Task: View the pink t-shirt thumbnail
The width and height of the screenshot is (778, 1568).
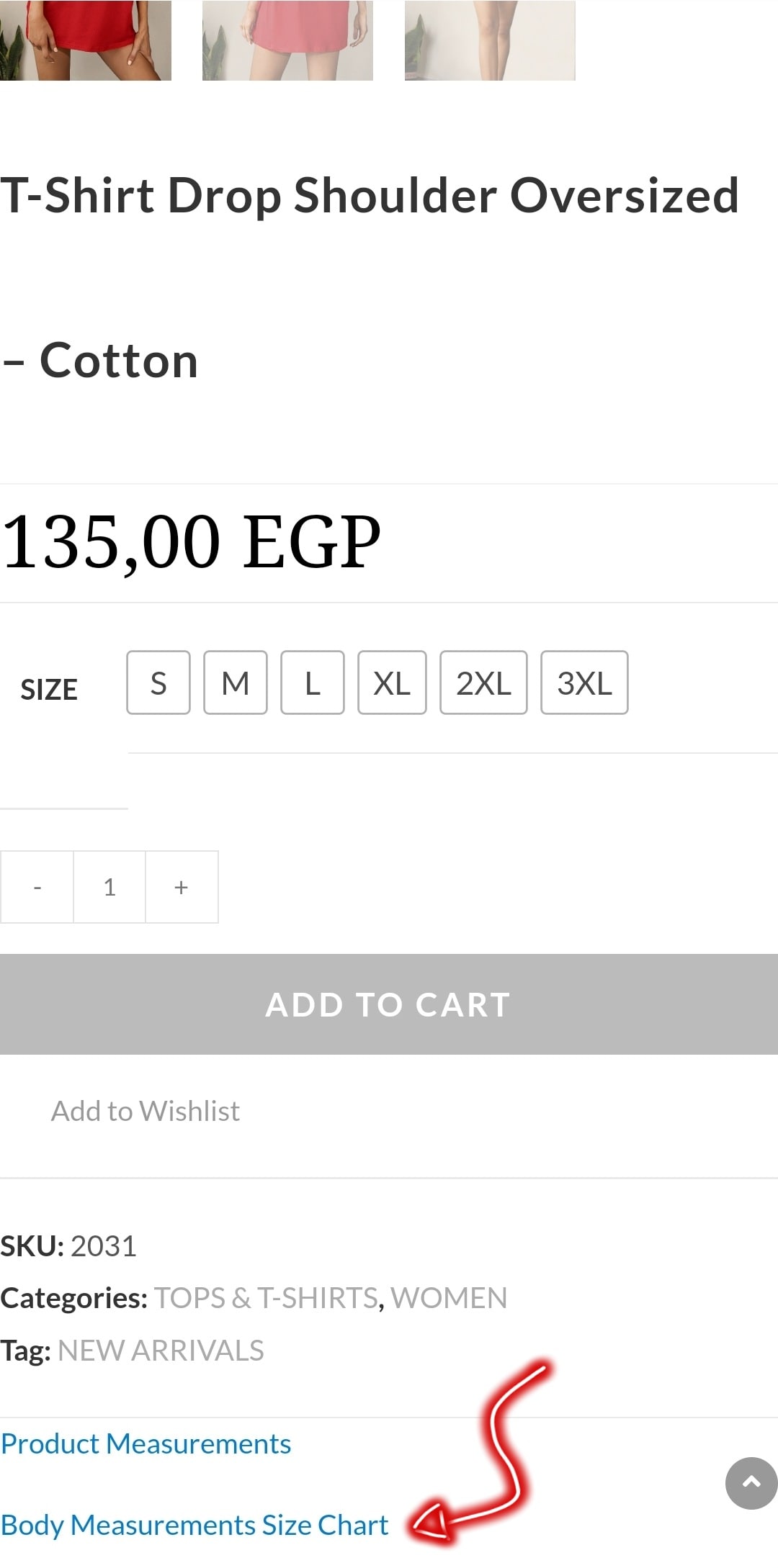Action: [x=287, y=40]
